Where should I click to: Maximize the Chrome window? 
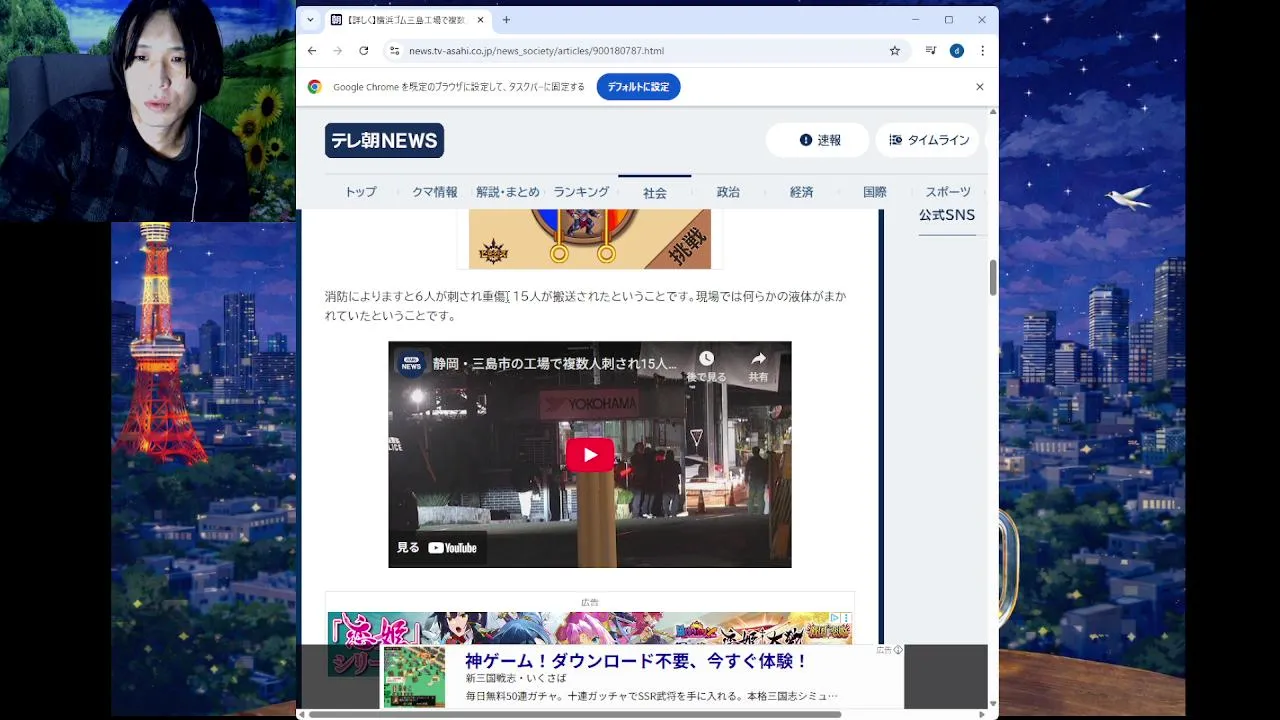(949, 20)
